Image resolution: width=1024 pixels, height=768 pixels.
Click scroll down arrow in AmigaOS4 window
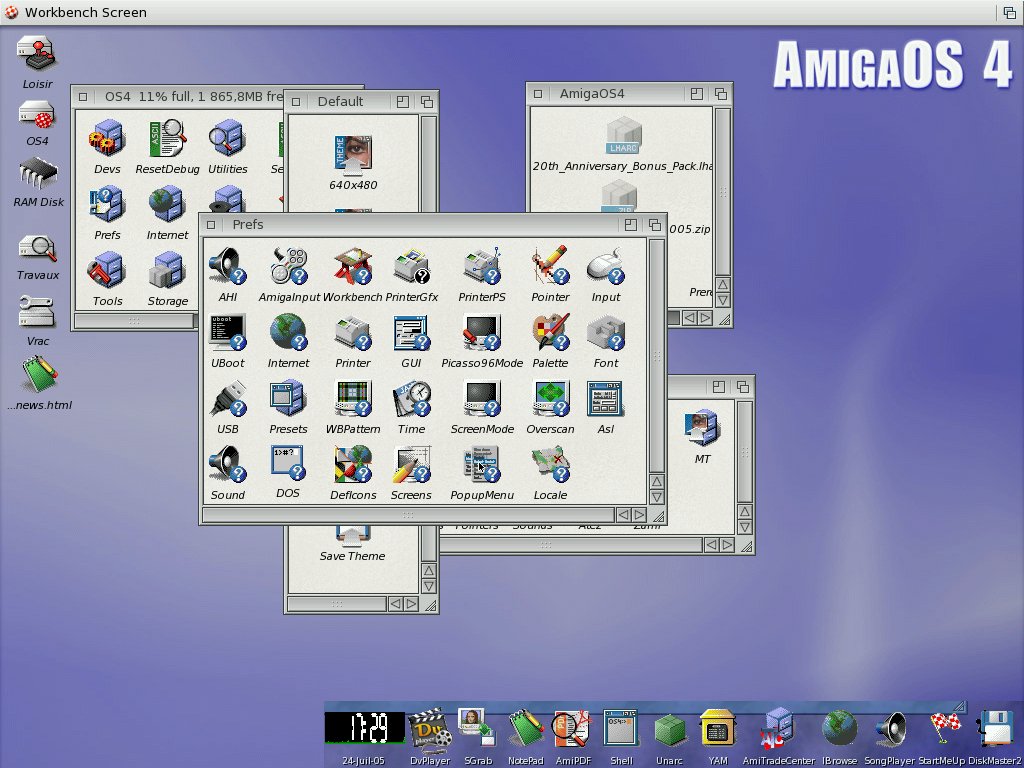723,300
